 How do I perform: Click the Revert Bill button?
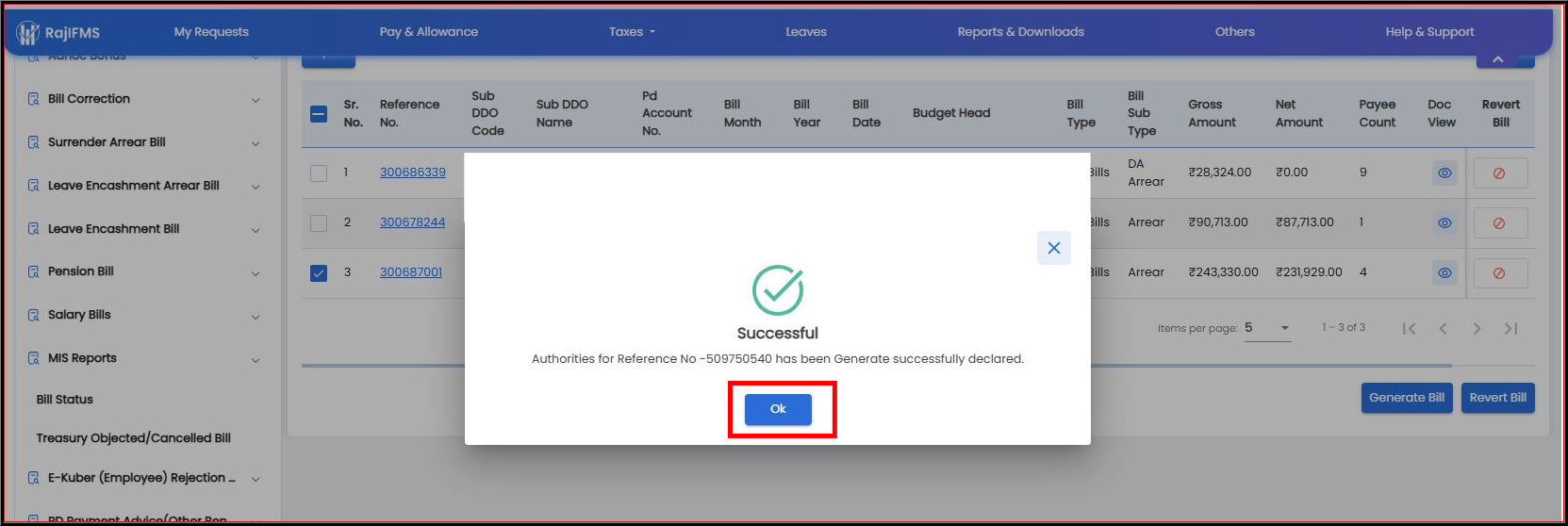tap(1497, 398)
